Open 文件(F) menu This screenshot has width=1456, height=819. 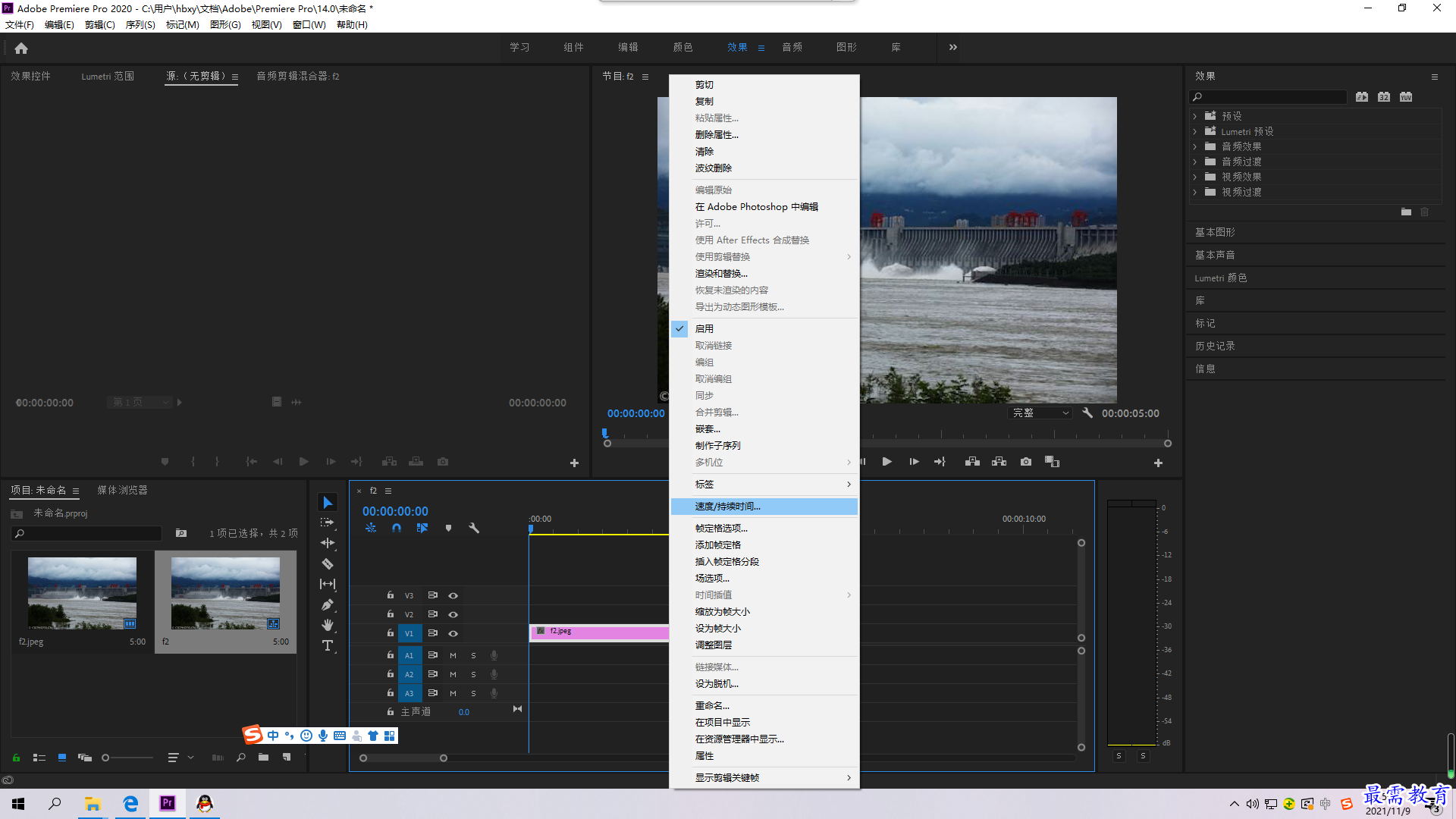[20, 24]
